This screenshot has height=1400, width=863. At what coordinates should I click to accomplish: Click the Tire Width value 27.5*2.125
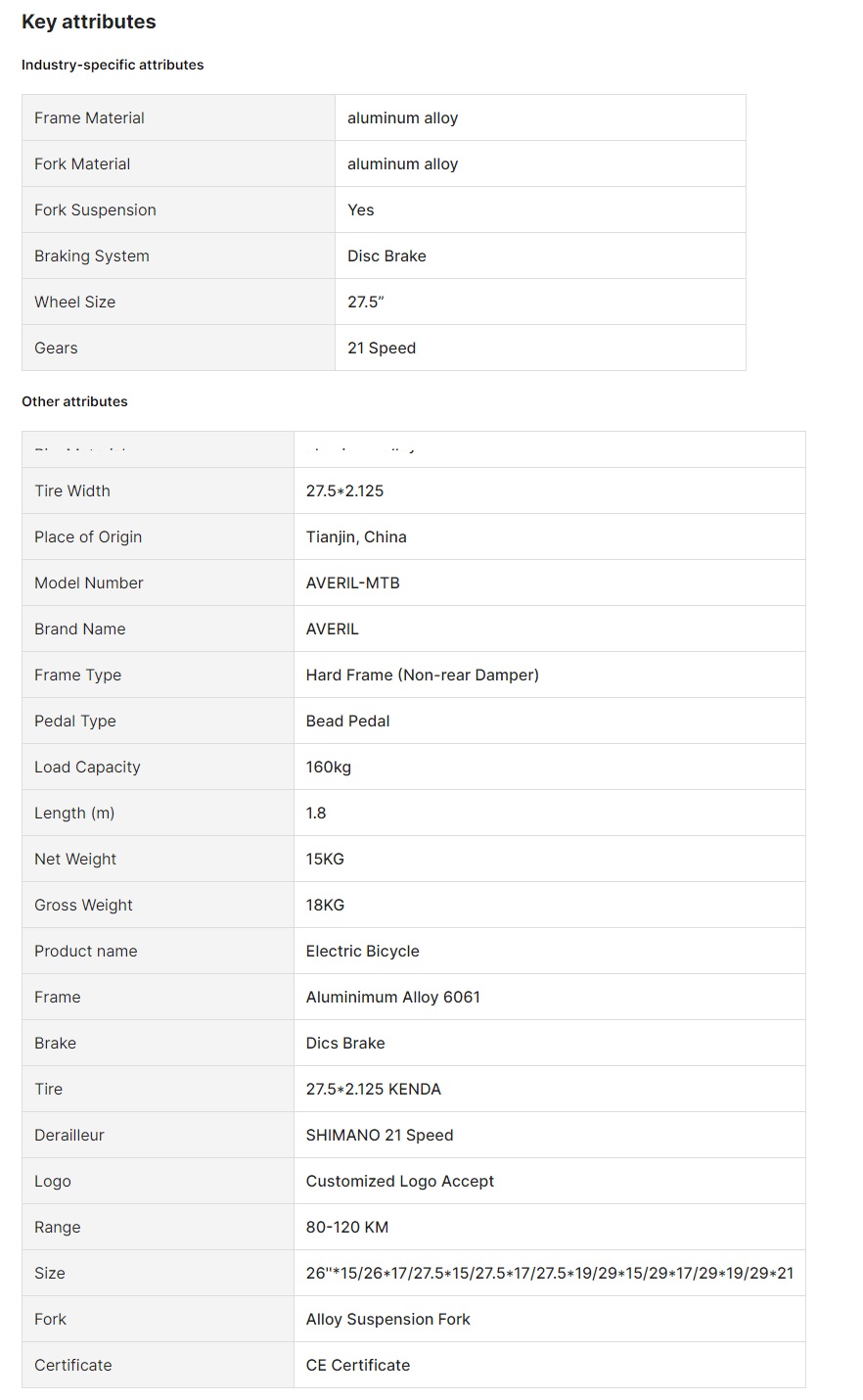pos(344,490)
